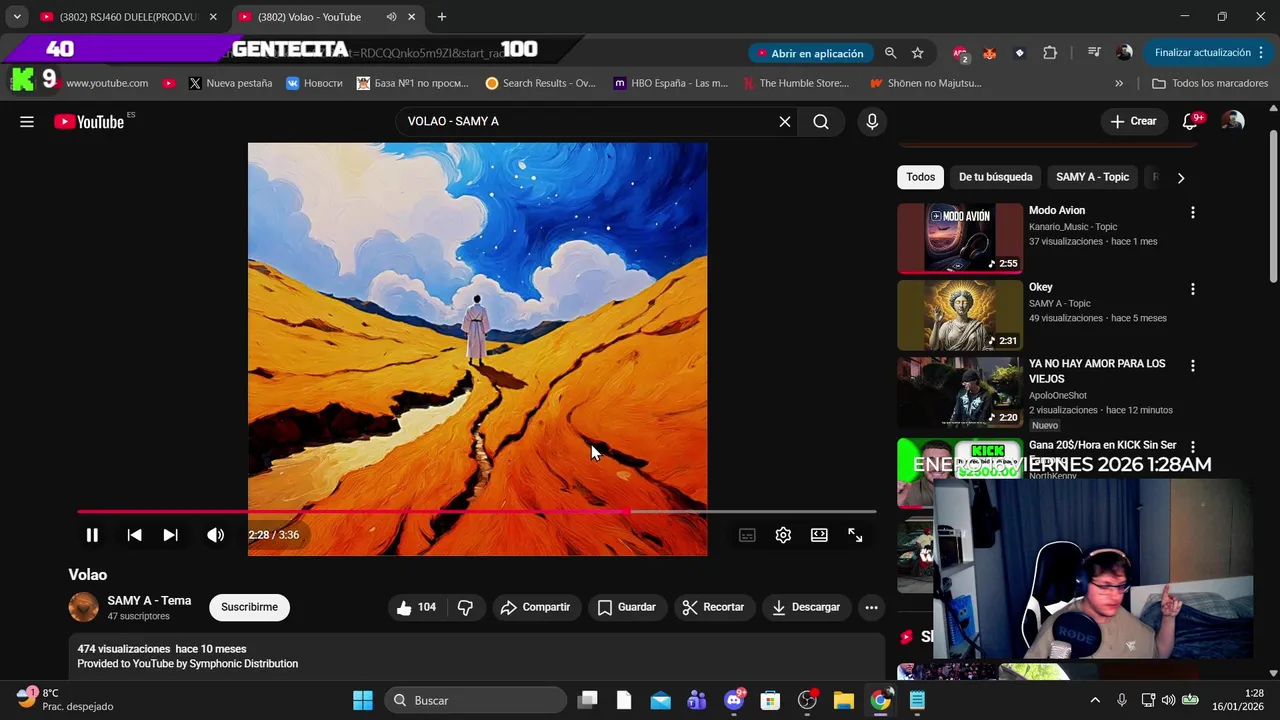The height and width of the screenshot is (720, 1280).
Task: Pause the video playback
Action: [x=91, y=535]
